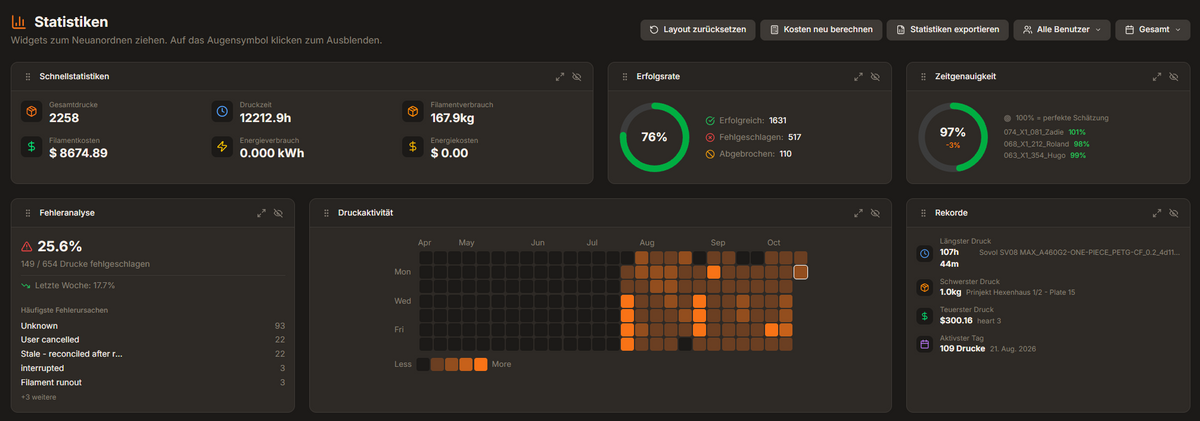Screen dimensions: 1200x421
Task: Click the Filamentverbrauch cube icon
Action: pos(412,111)
